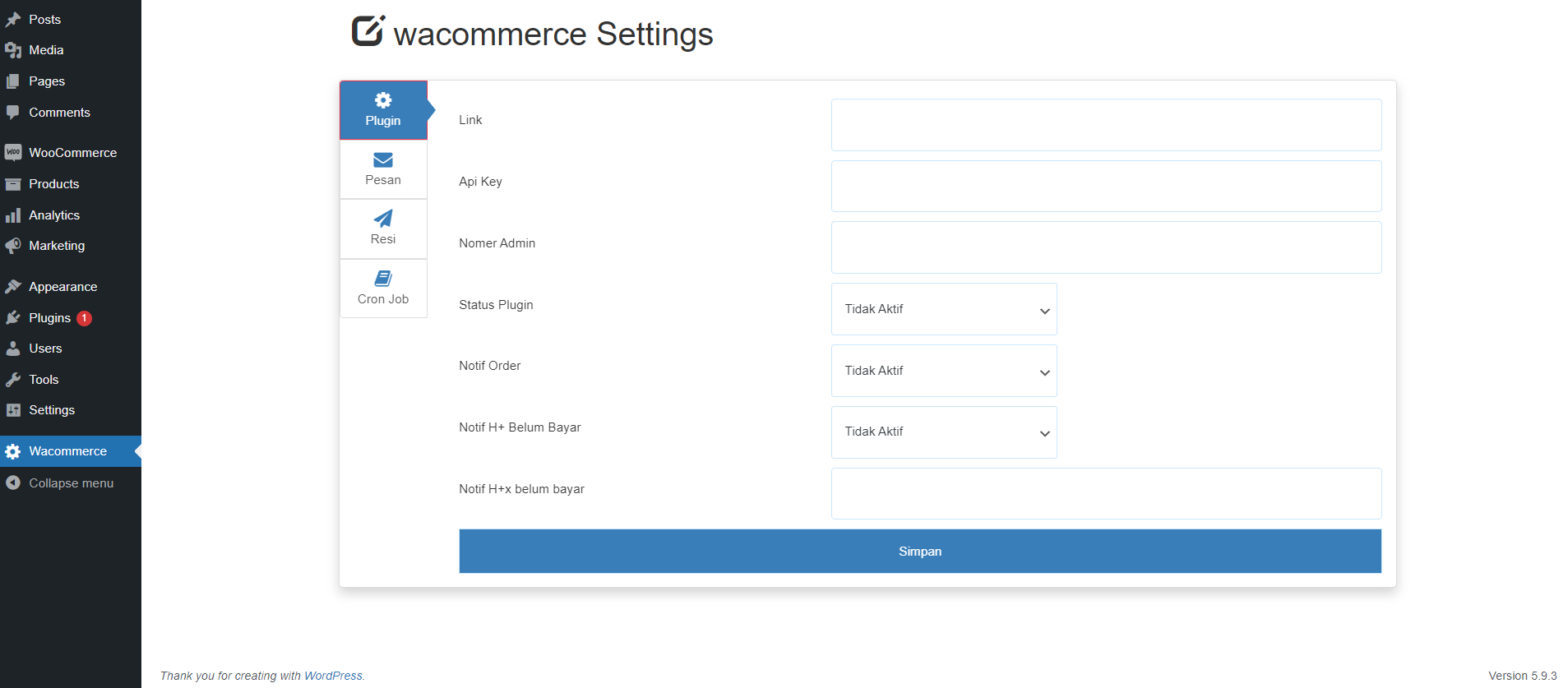Image resolution: width=1568 pixels, height=688 pixels.
Task: Open the Notif H+ Belum Bayar dropdown
Action: [x=943, y=432]
